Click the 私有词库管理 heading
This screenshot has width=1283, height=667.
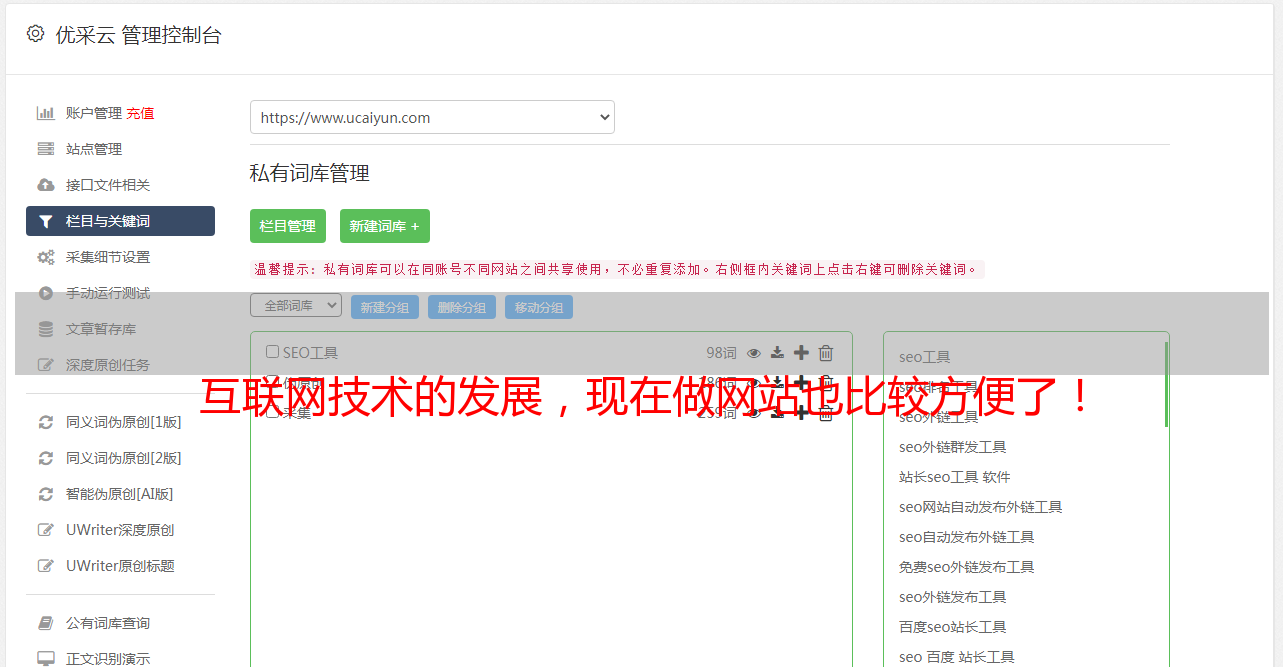(x=310, y=173)
